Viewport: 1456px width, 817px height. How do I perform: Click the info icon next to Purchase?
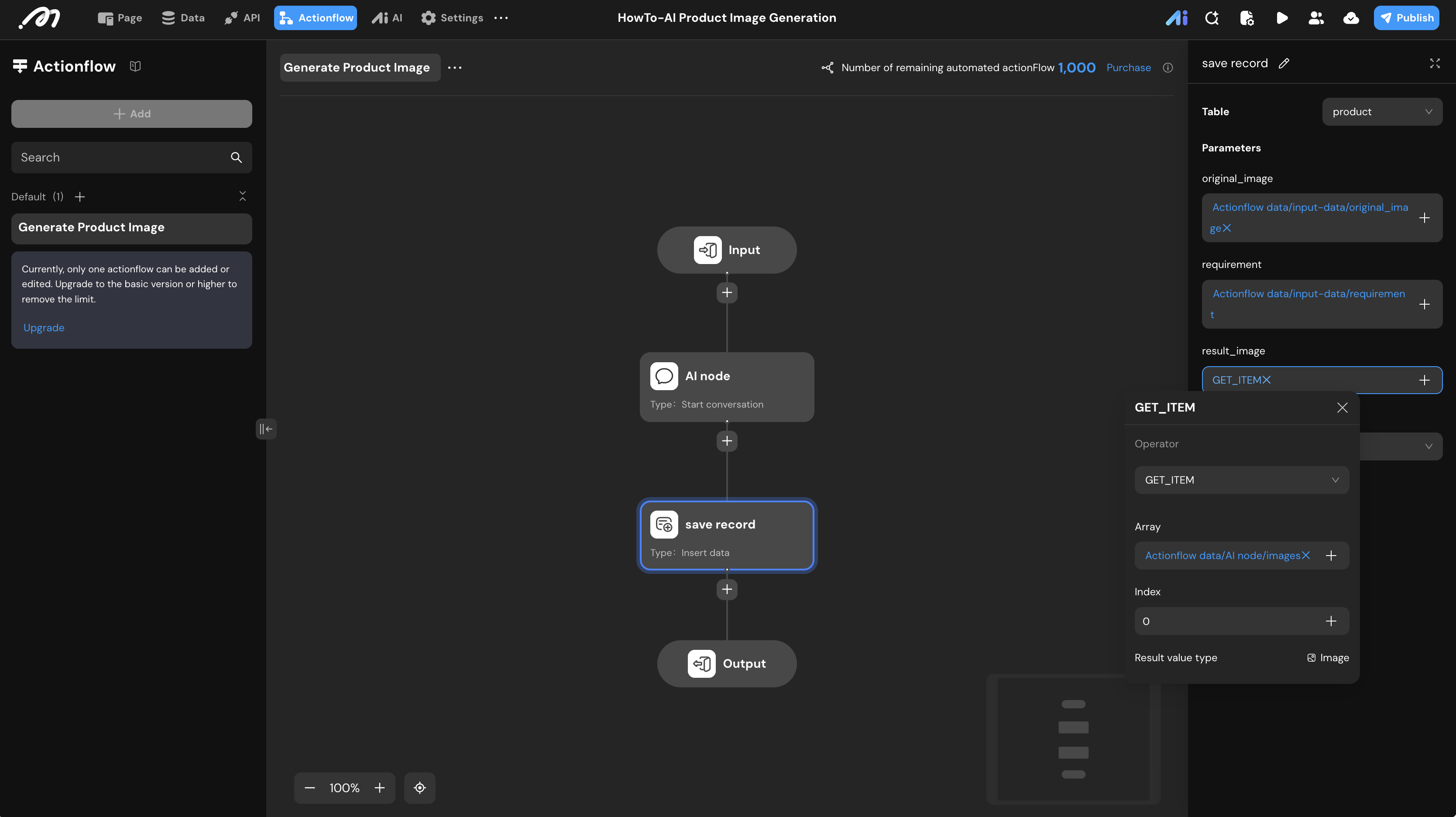pos(1168,68)
